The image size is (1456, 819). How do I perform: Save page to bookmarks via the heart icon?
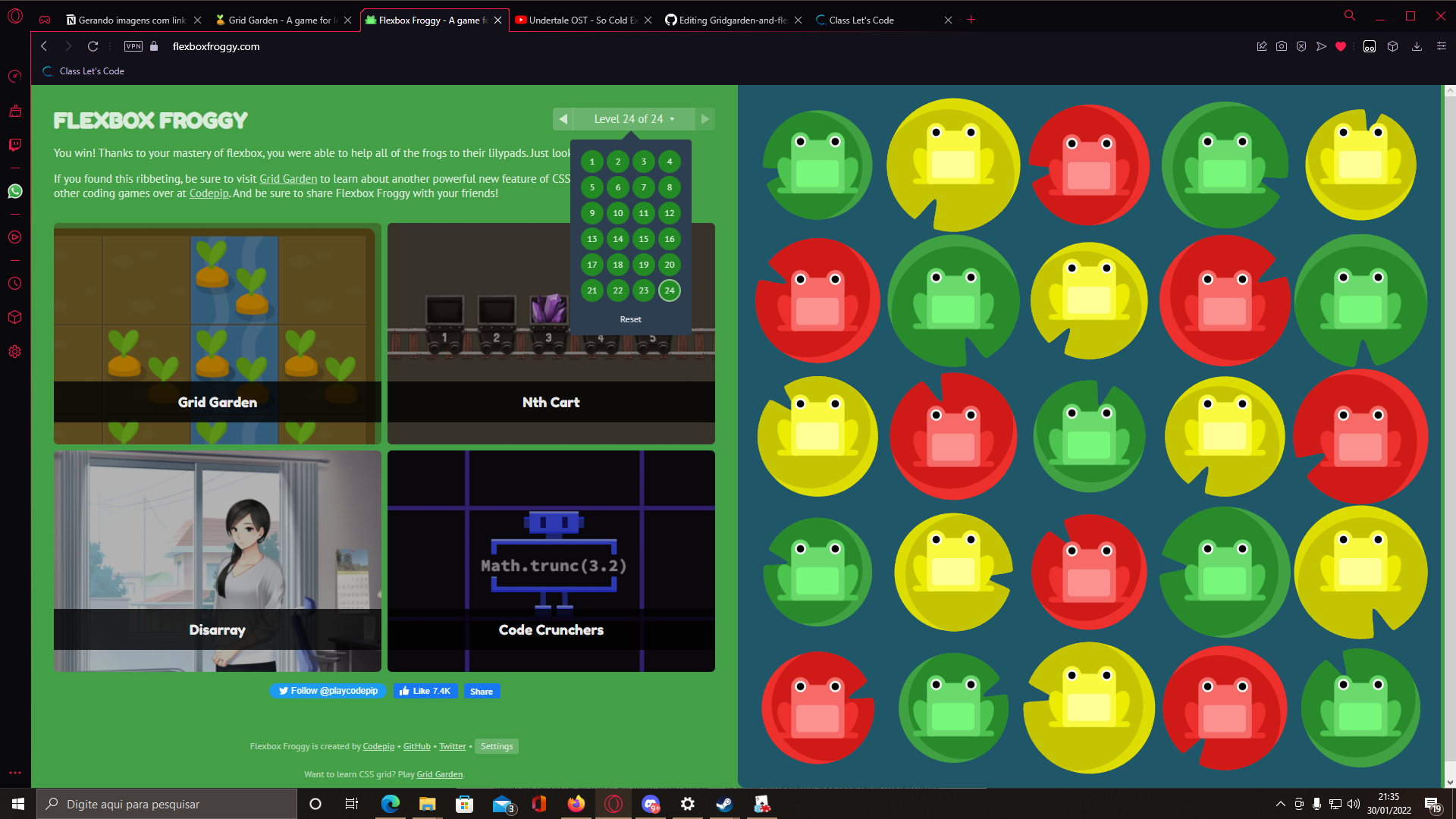click(x=1341, y=46)
